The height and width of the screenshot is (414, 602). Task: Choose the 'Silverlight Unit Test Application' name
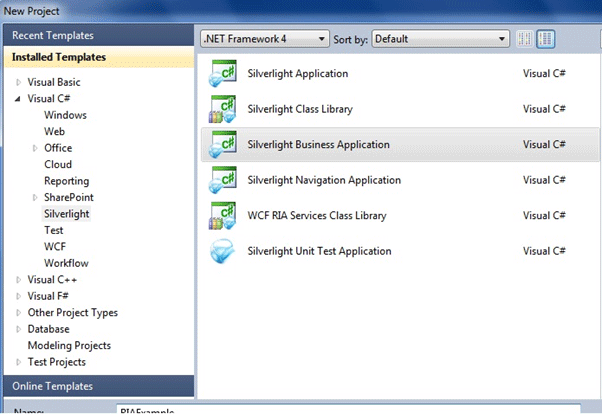(319, 251)
